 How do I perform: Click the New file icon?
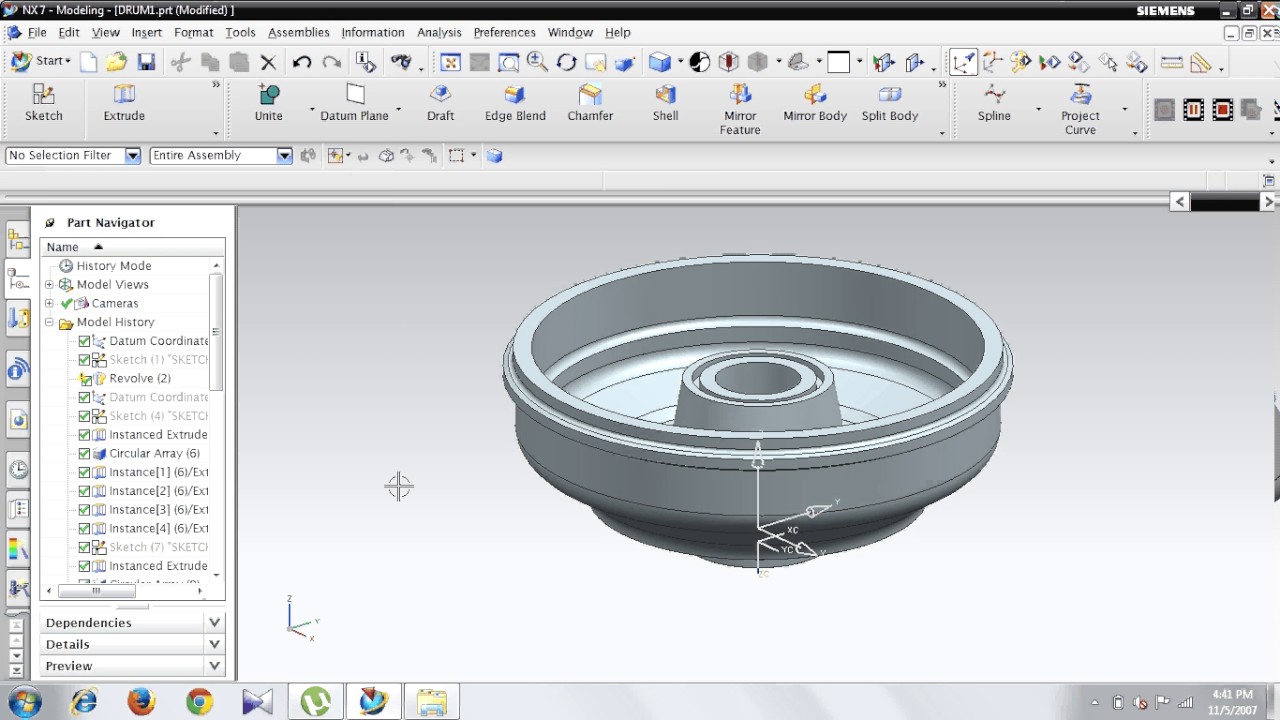[88, 62]
